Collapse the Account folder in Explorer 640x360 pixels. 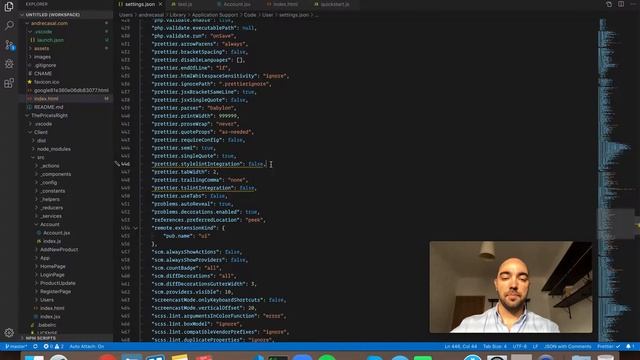tap(49, 224)
